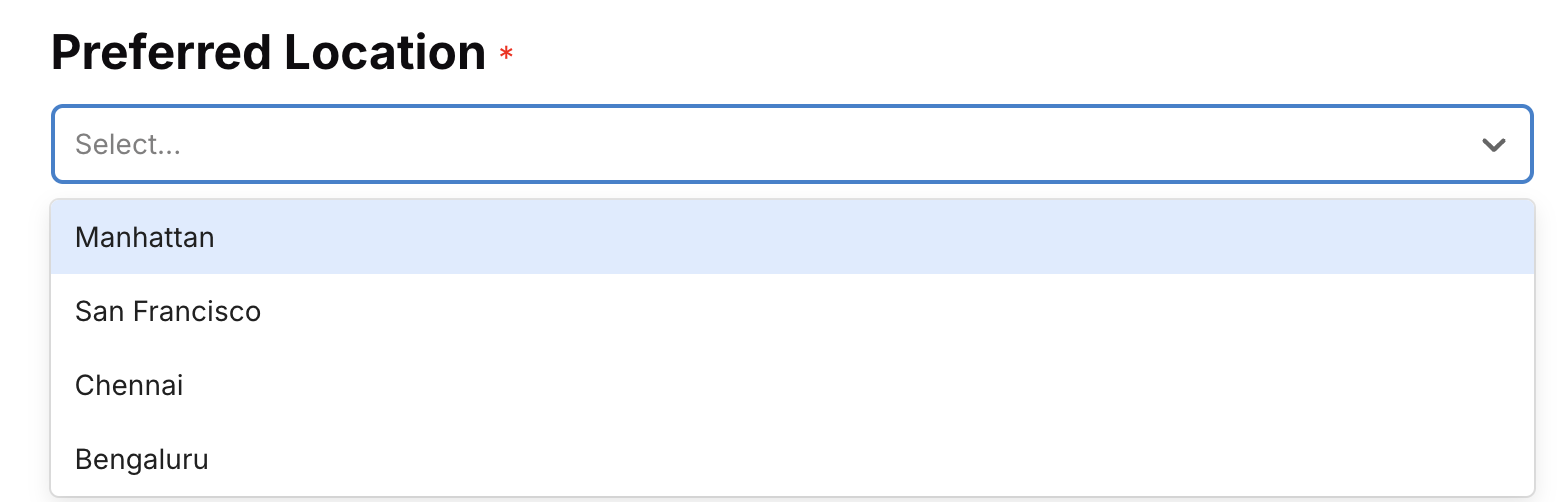
Task: Close the location menu via down-arrow icon
Action: click(1493, 145)
